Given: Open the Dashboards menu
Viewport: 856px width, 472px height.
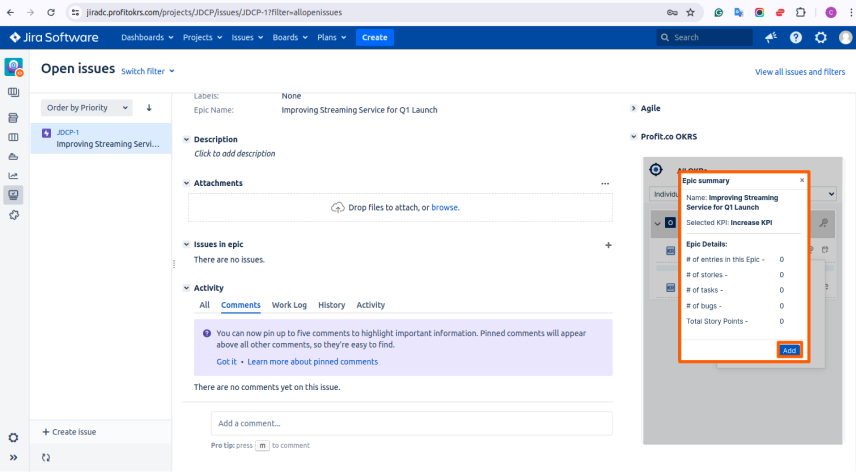Looking at the screenshot, I should [147, 37].
